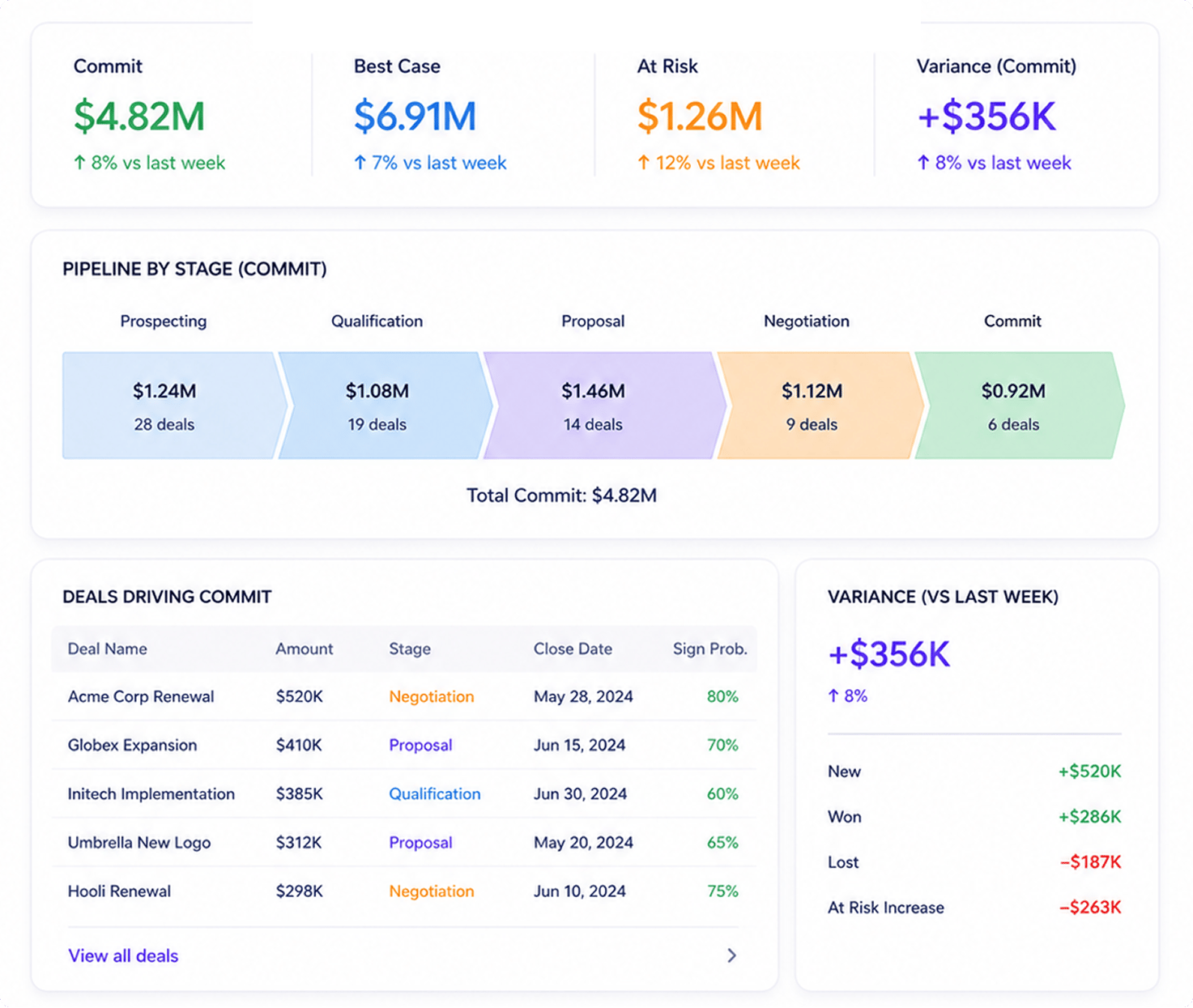The width and height of the screenshot is (1193, 1008).
Task: Click the $4.82M value in the Commit card
Action: [x=139, y=116]
